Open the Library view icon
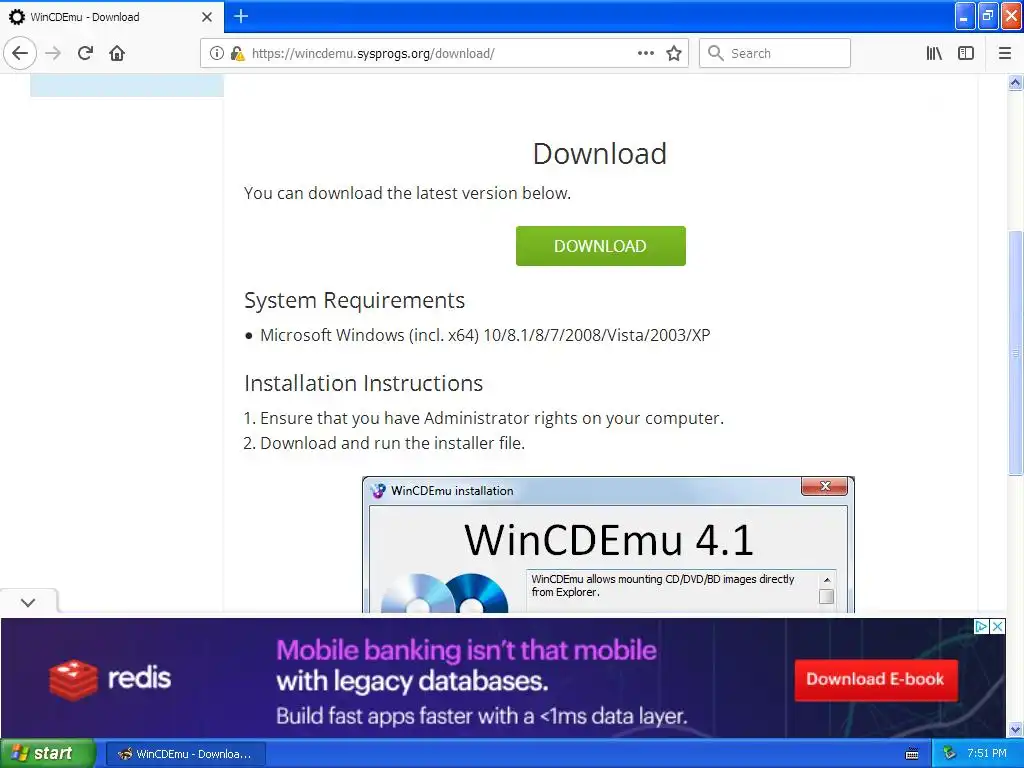The image size is (1024, 768). [x=934, y=53]
